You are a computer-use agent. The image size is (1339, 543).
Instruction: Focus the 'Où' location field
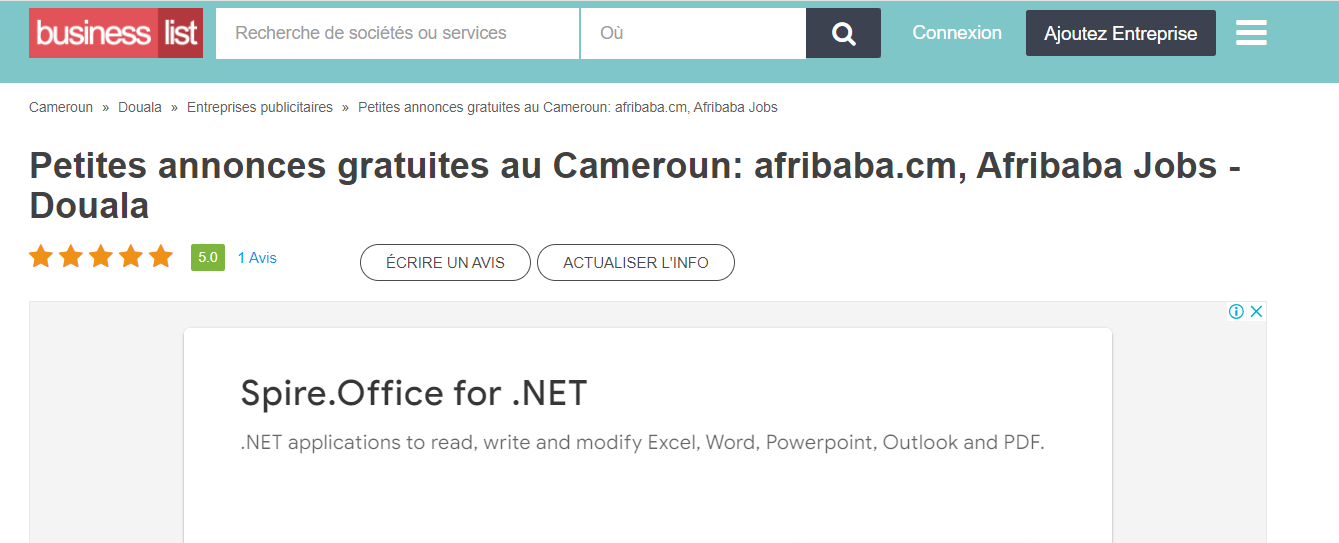[693, 33]
